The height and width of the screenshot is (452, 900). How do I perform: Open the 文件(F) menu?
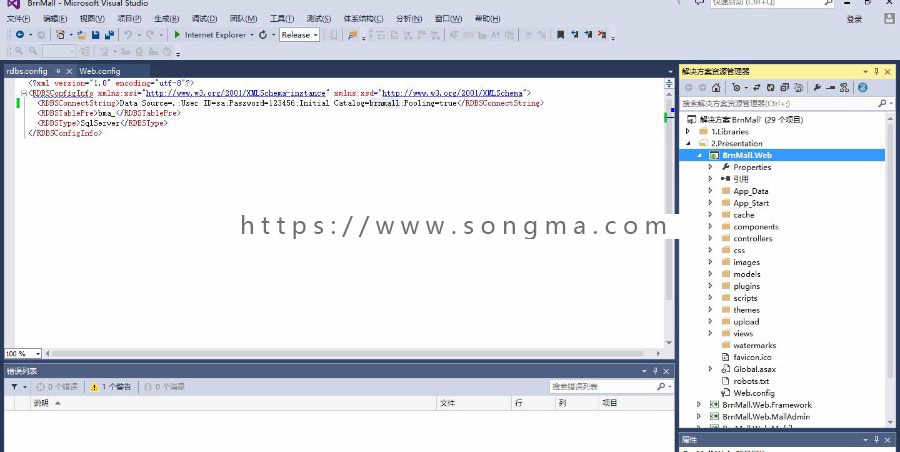(18, 19)
